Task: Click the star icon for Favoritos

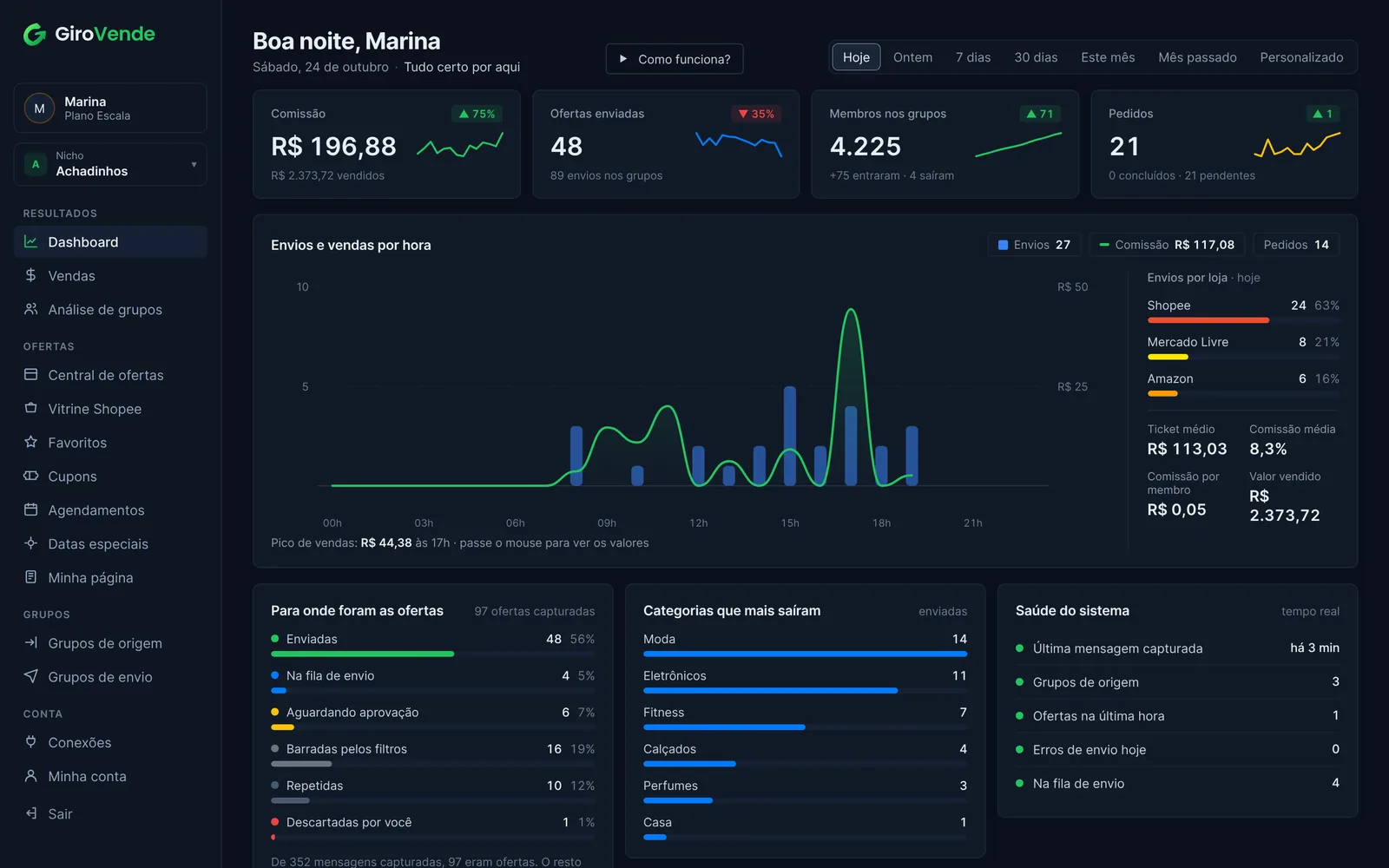Action: point(30,442)
